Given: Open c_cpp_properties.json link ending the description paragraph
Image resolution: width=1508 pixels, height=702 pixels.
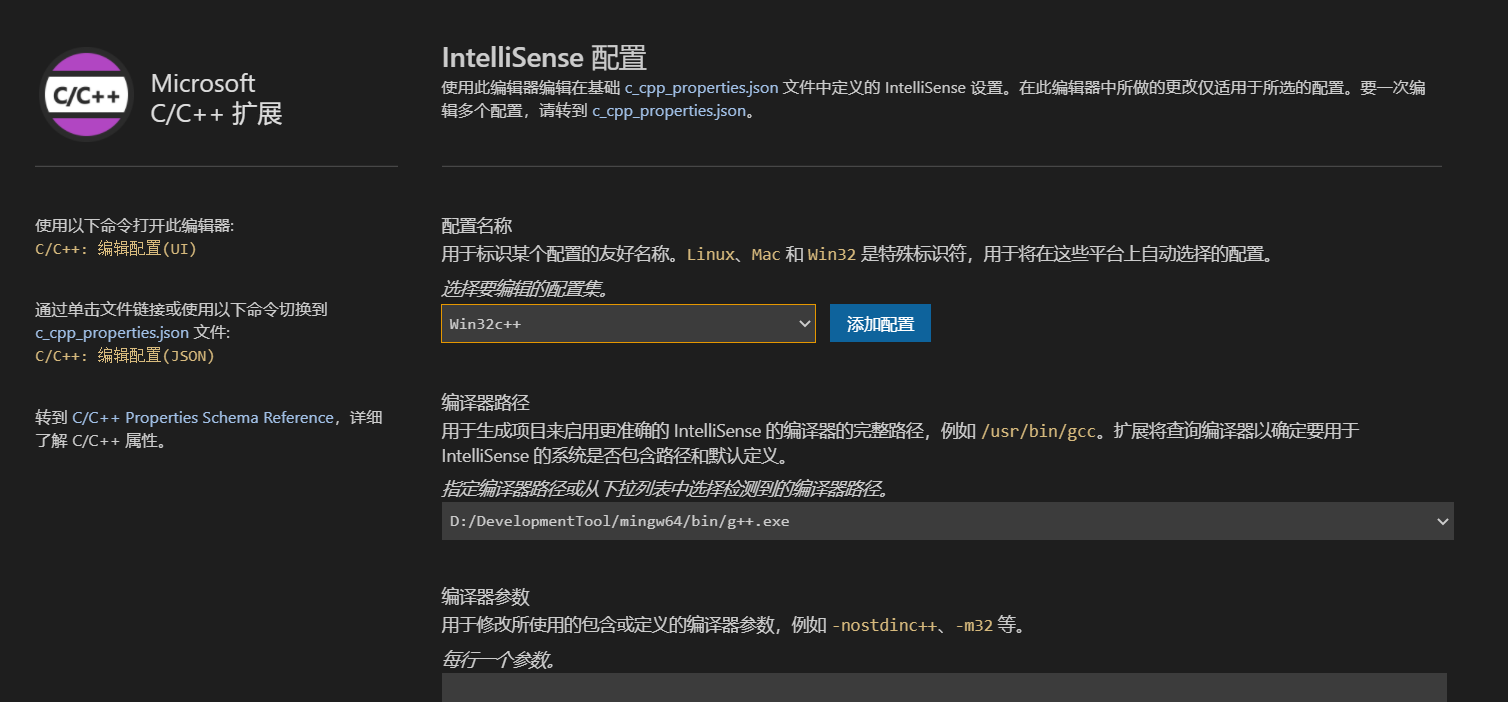Looking at the screenshot, I should (669, 111).
